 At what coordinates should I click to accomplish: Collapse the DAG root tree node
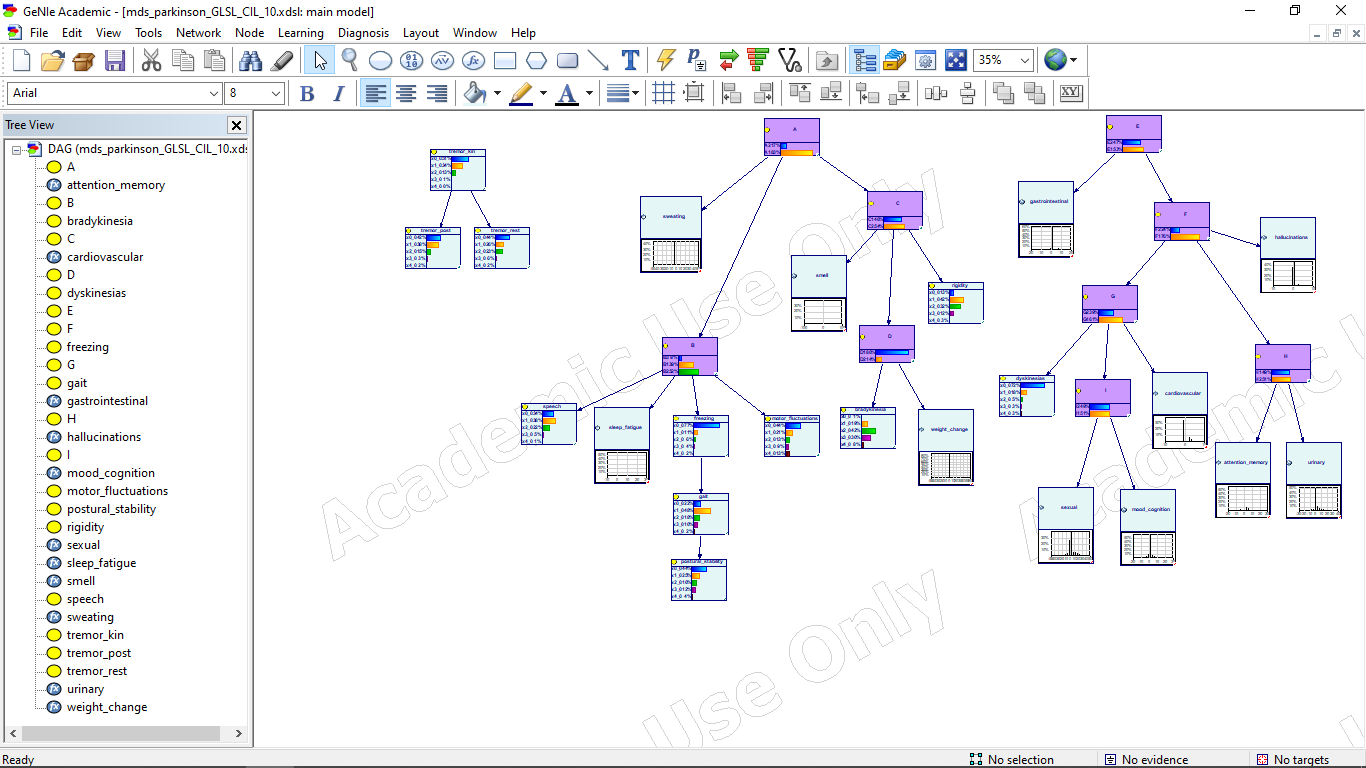(x=16, y=149)
